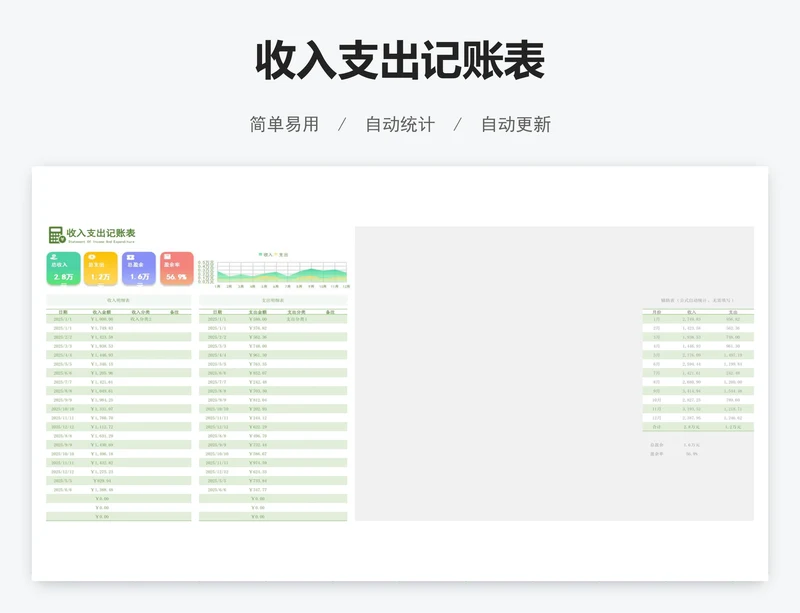Viewport: 800px width, 613px height.
Task: Select the purple card's 1.6万 value
Action: [x=139, y=277]
